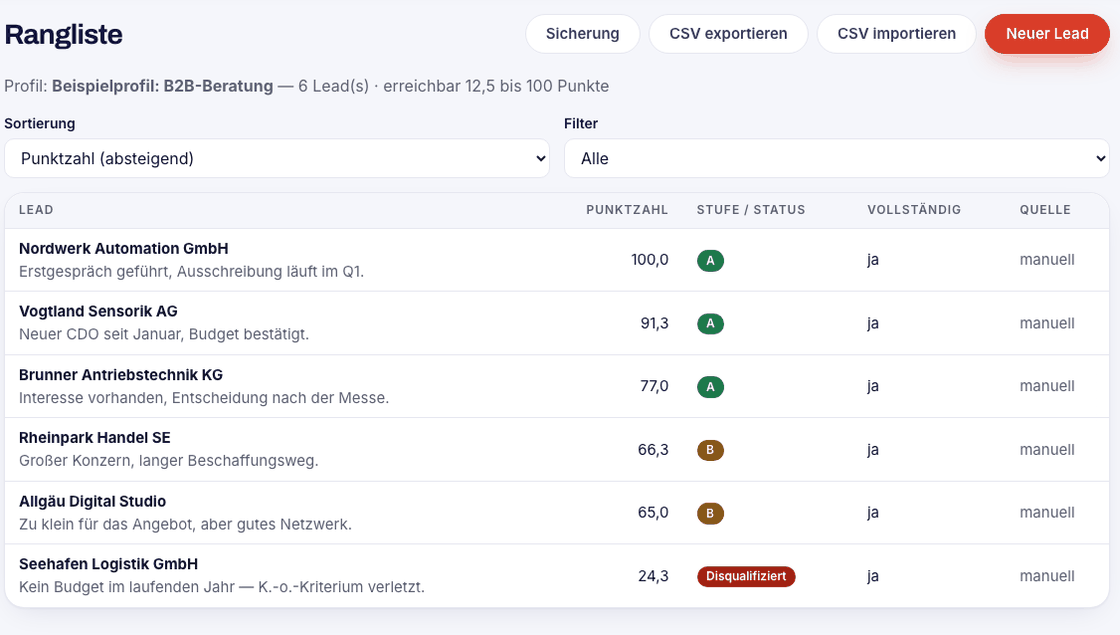Click the B badge for Rheinpark Handel

pos(710,450)
